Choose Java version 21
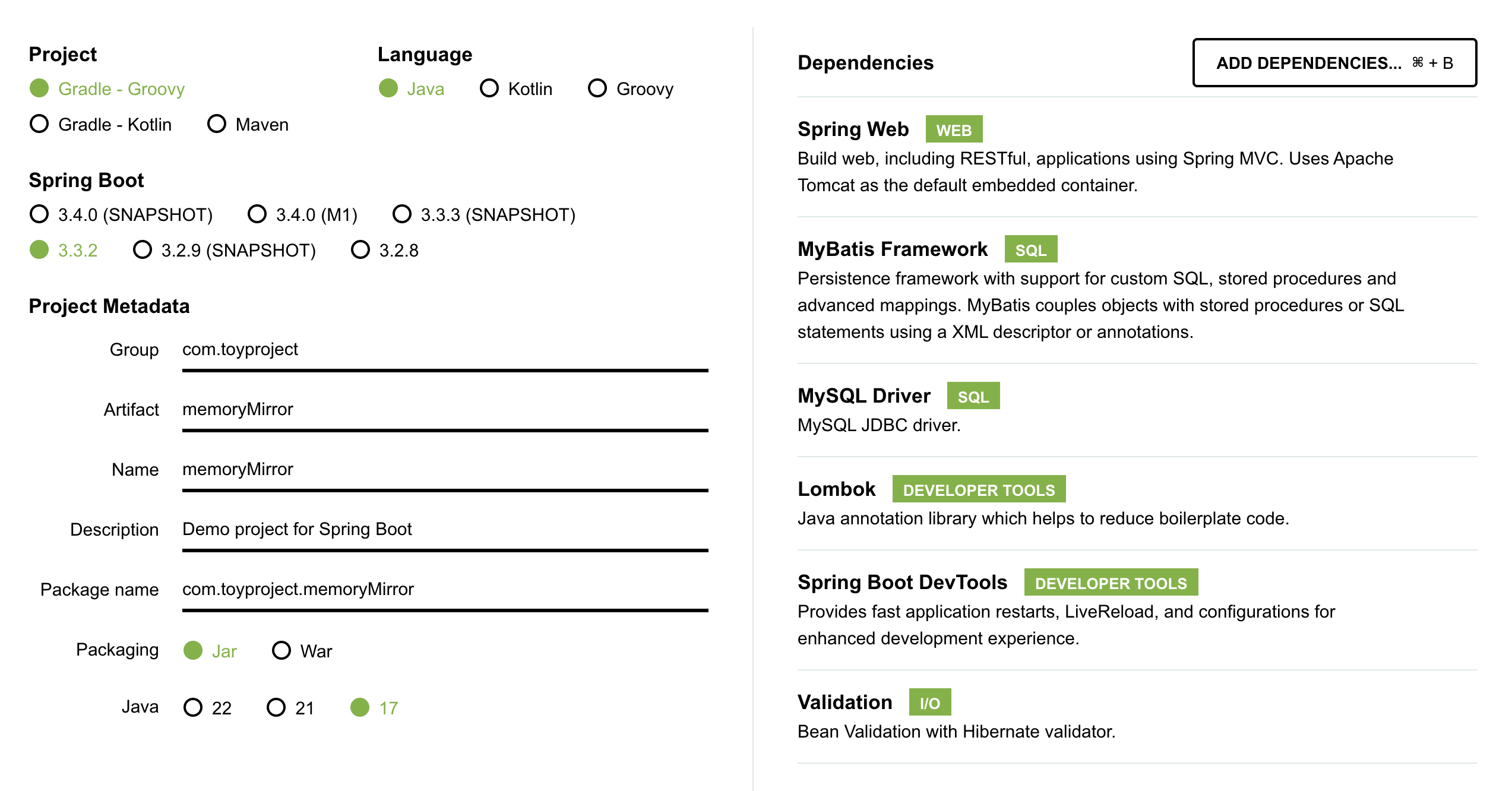The height and width of the screenshot is (791, 1512). coord(276,707)
